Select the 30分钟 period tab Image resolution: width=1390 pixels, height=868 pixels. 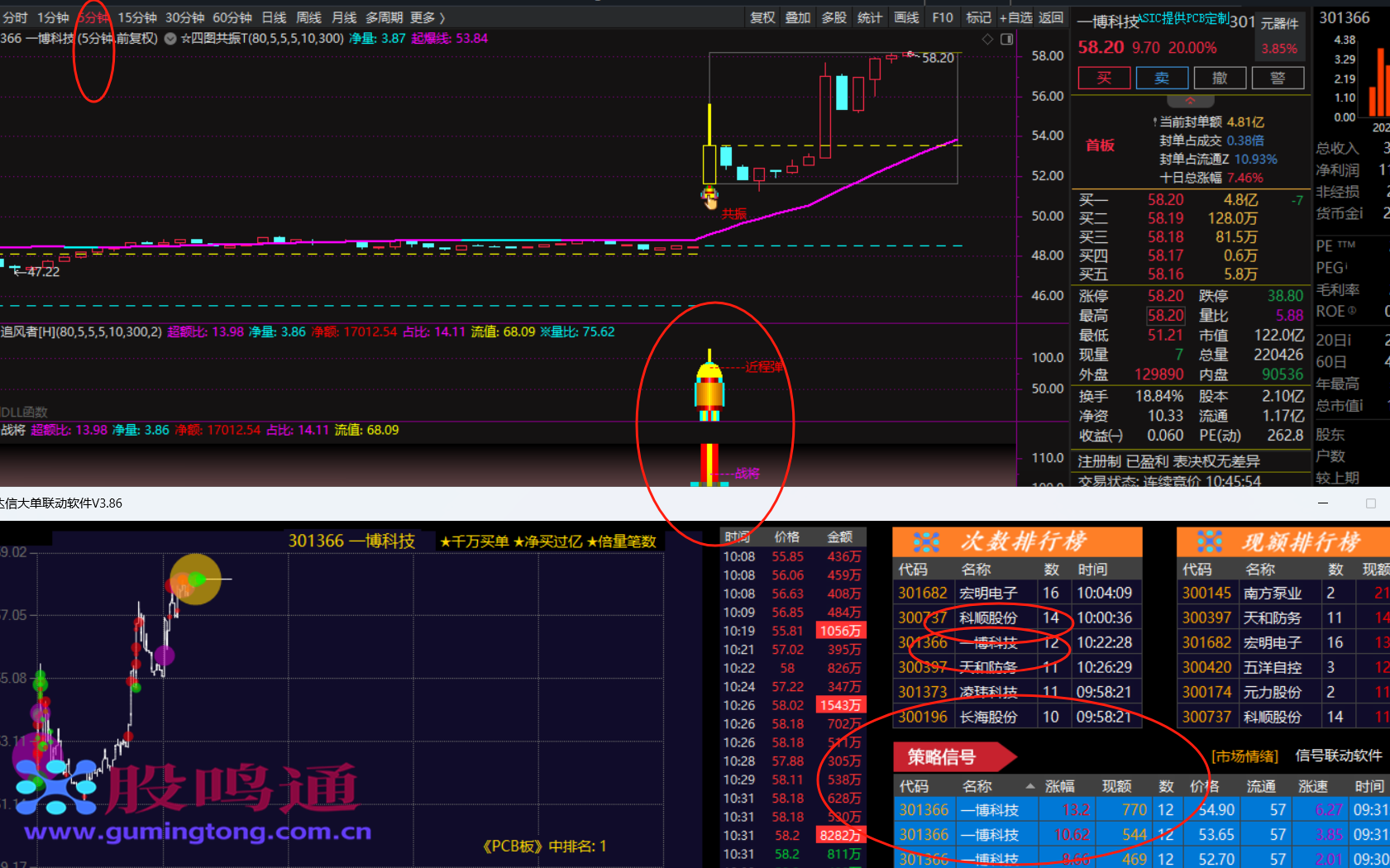pyautogui.click(x=185, y=17)
